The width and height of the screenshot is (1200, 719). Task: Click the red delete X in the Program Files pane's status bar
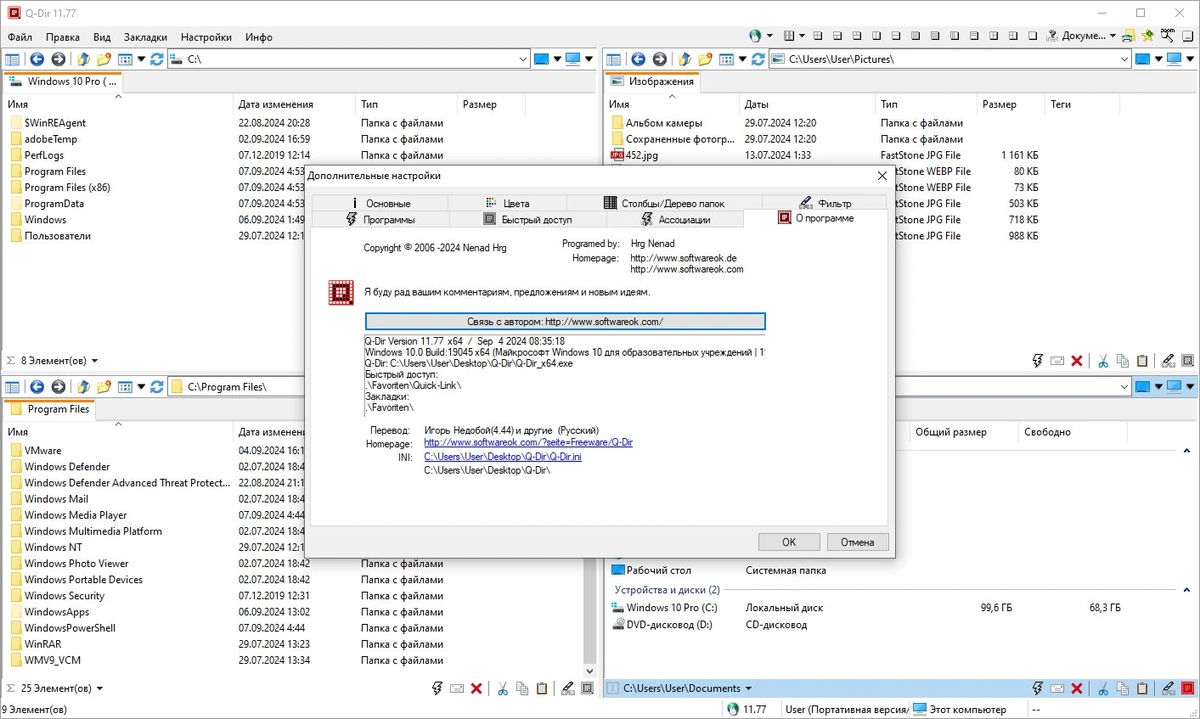476,688
